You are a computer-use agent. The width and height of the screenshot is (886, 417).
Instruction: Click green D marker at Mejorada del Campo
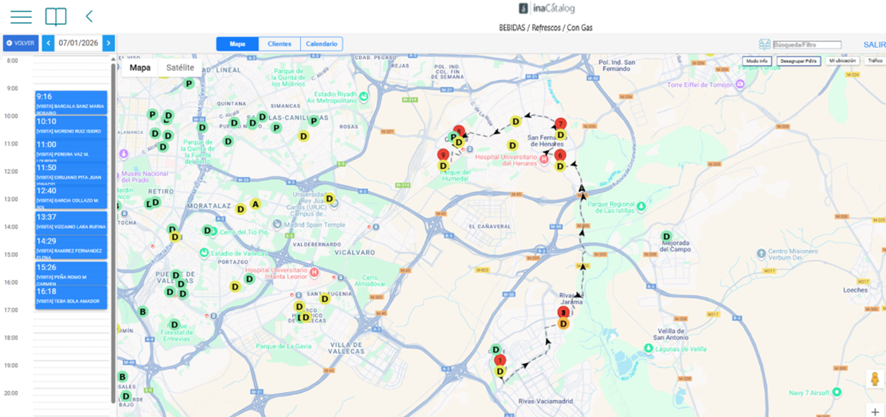(x=667, y=236)
